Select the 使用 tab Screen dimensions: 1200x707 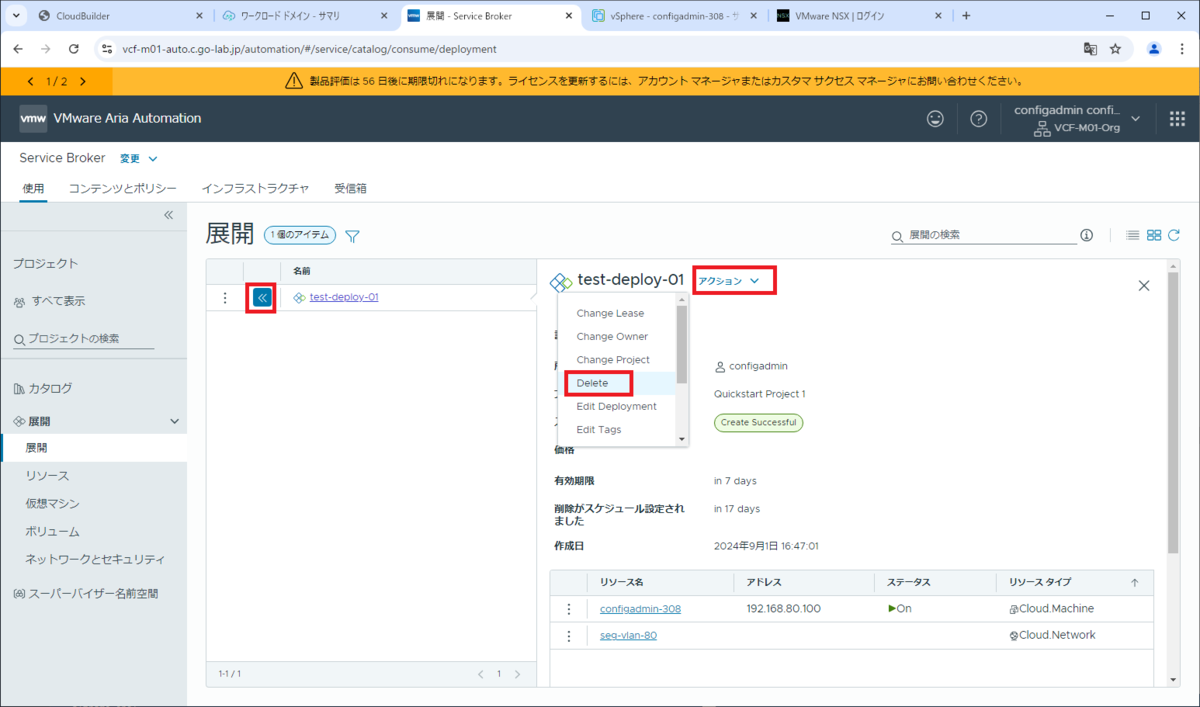33,188
